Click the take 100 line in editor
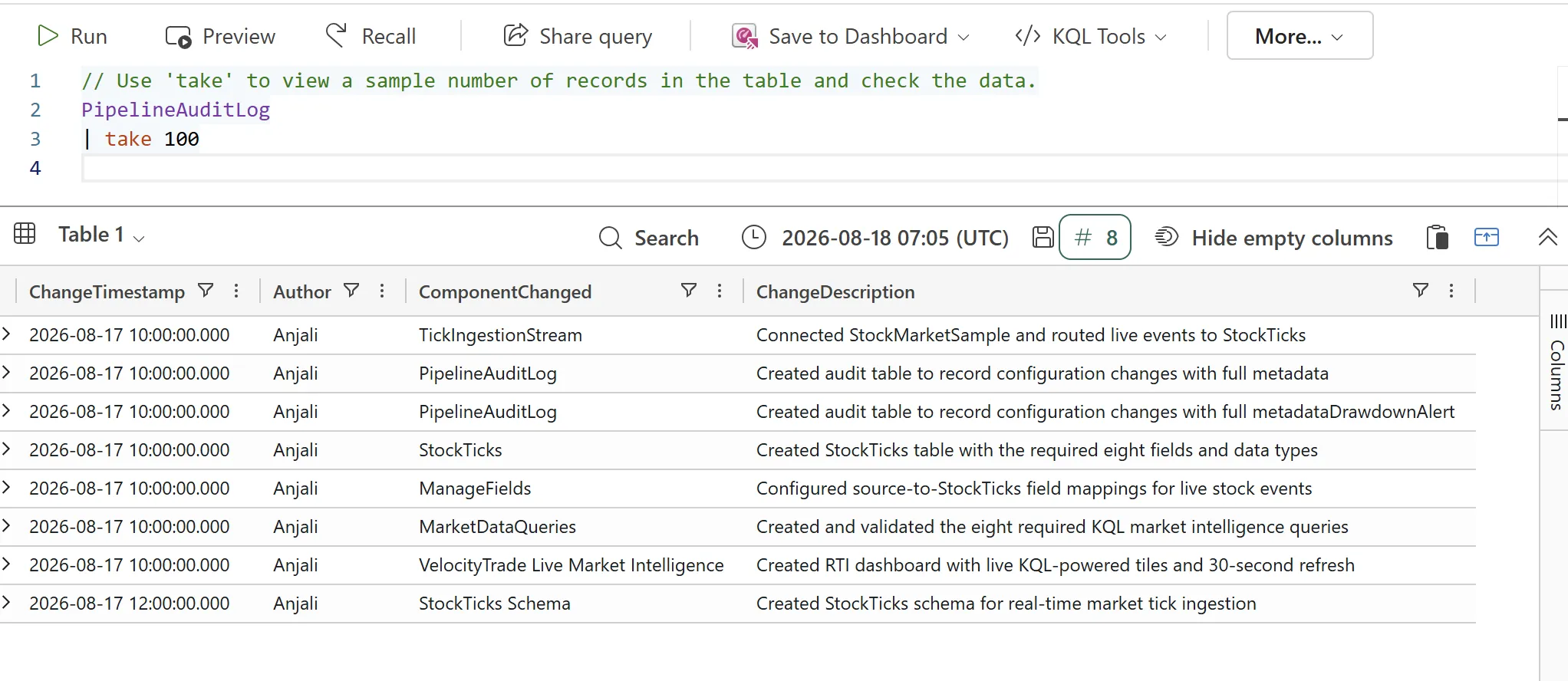 (140, 139)
